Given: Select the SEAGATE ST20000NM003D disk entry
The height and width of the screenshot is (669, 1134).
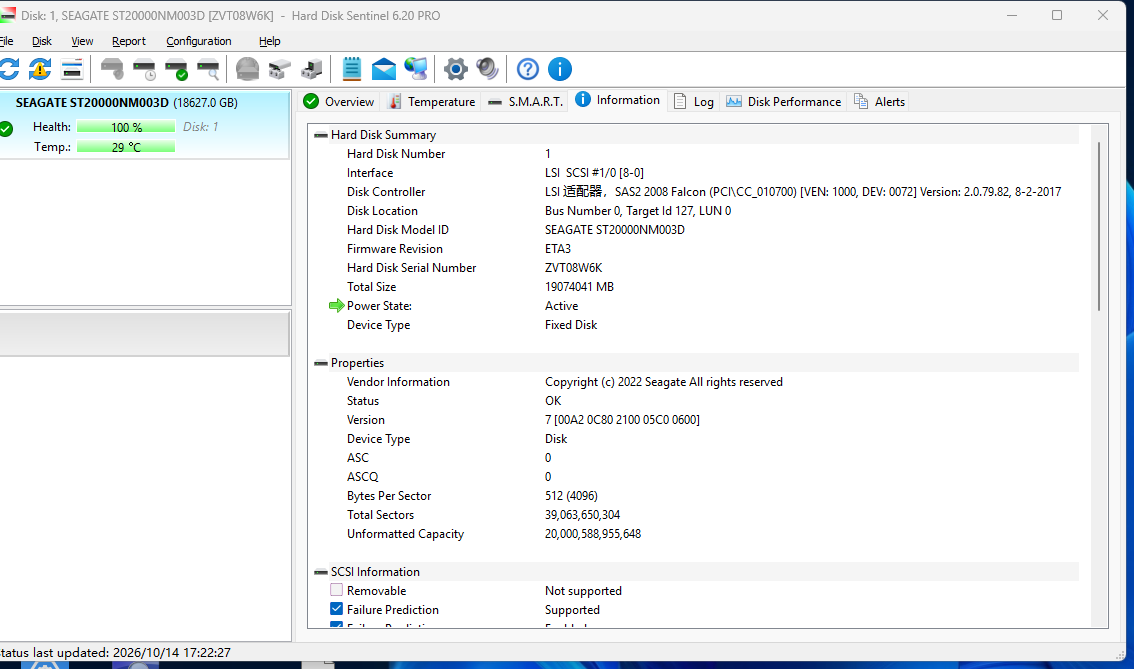Looking at the screenshot, I should (x=145, y=124).
